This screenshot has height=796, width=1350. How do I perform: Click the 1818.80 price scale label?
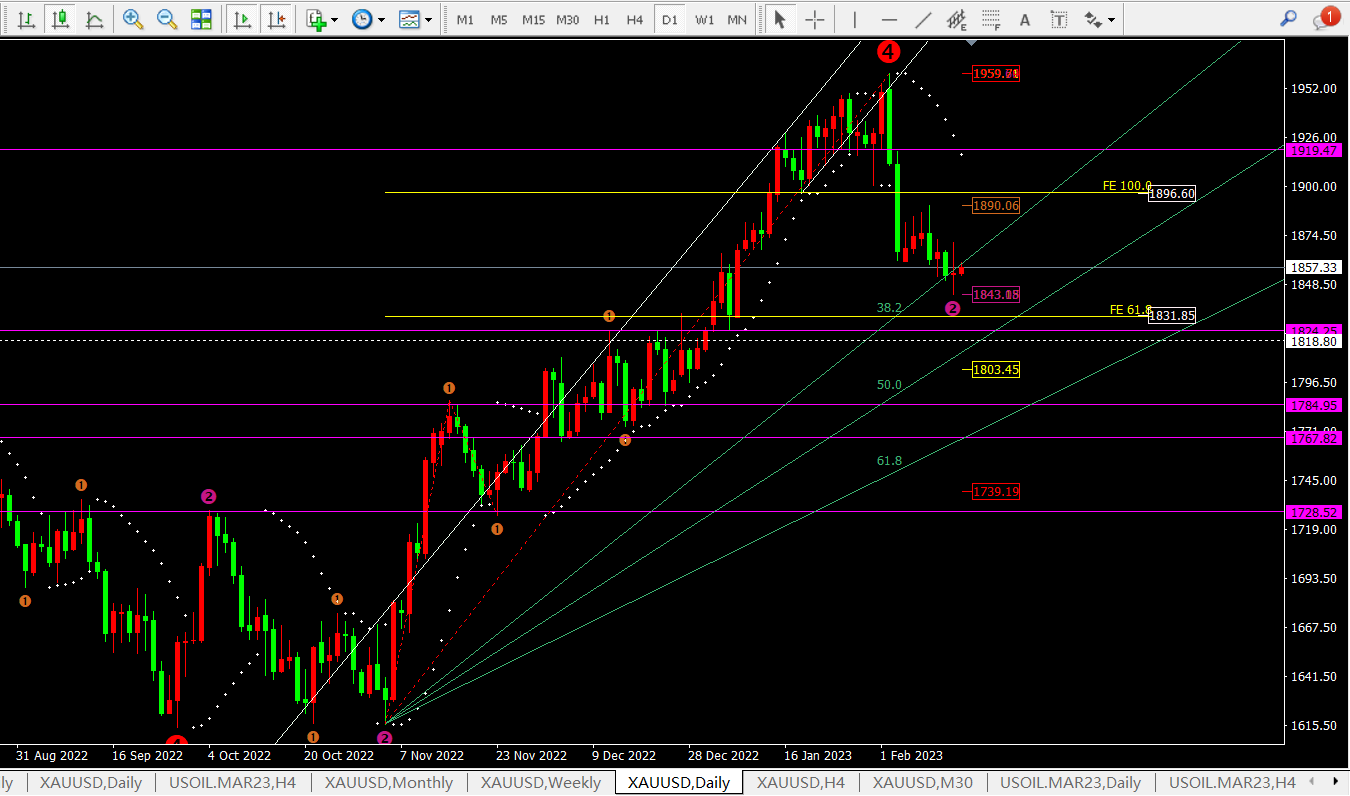pyautogui.click(x=1313, y=341)
